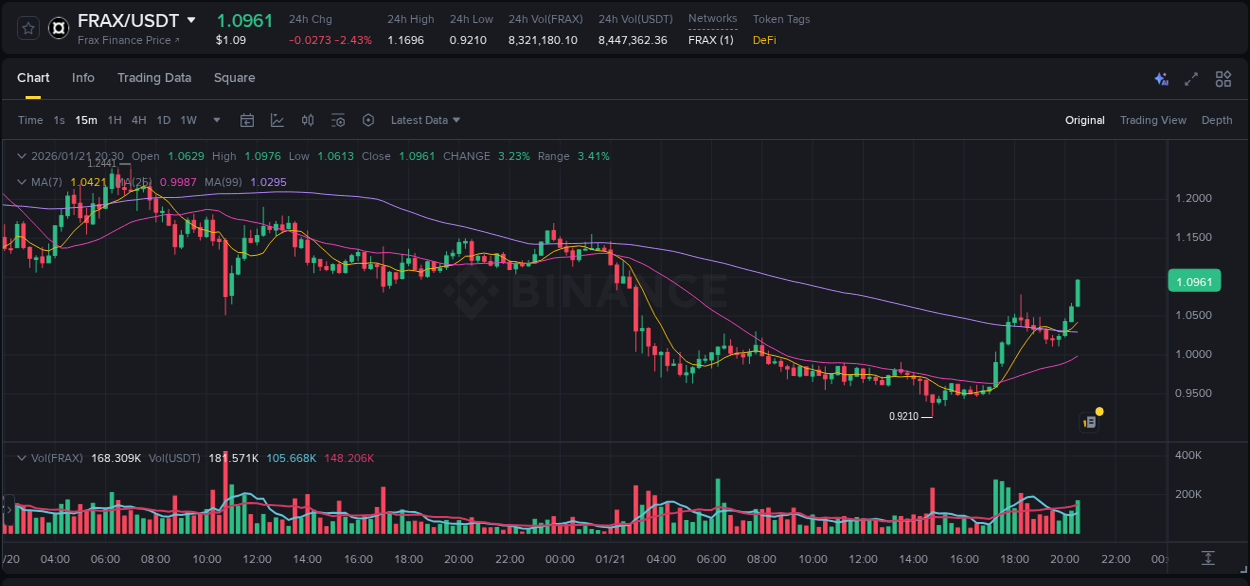The height and width of the screenshot is (586, 1250).
Task: Open the calendar date-range picker
Action: tap(247, 119)
